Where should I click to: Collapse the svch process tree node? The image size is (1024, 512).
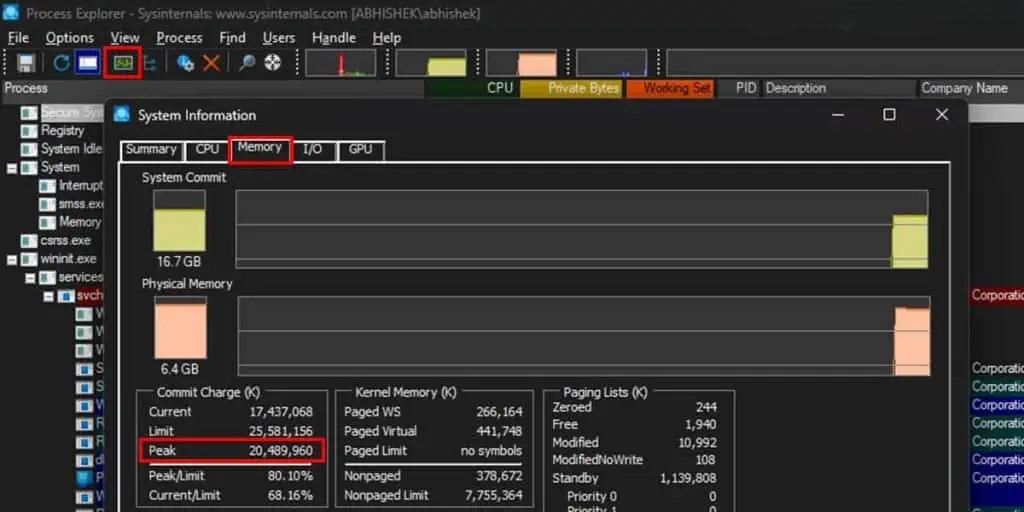click(48, 296)
